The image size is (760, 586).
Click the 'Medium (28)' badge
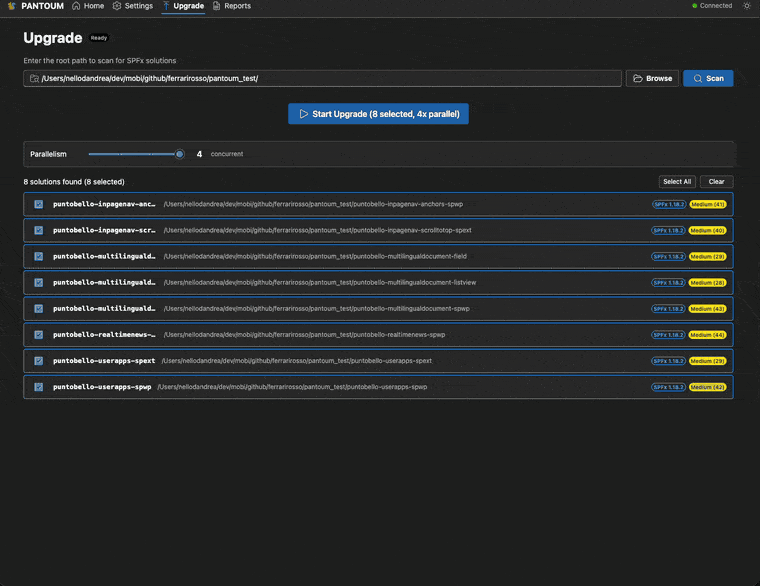point(708,283)
